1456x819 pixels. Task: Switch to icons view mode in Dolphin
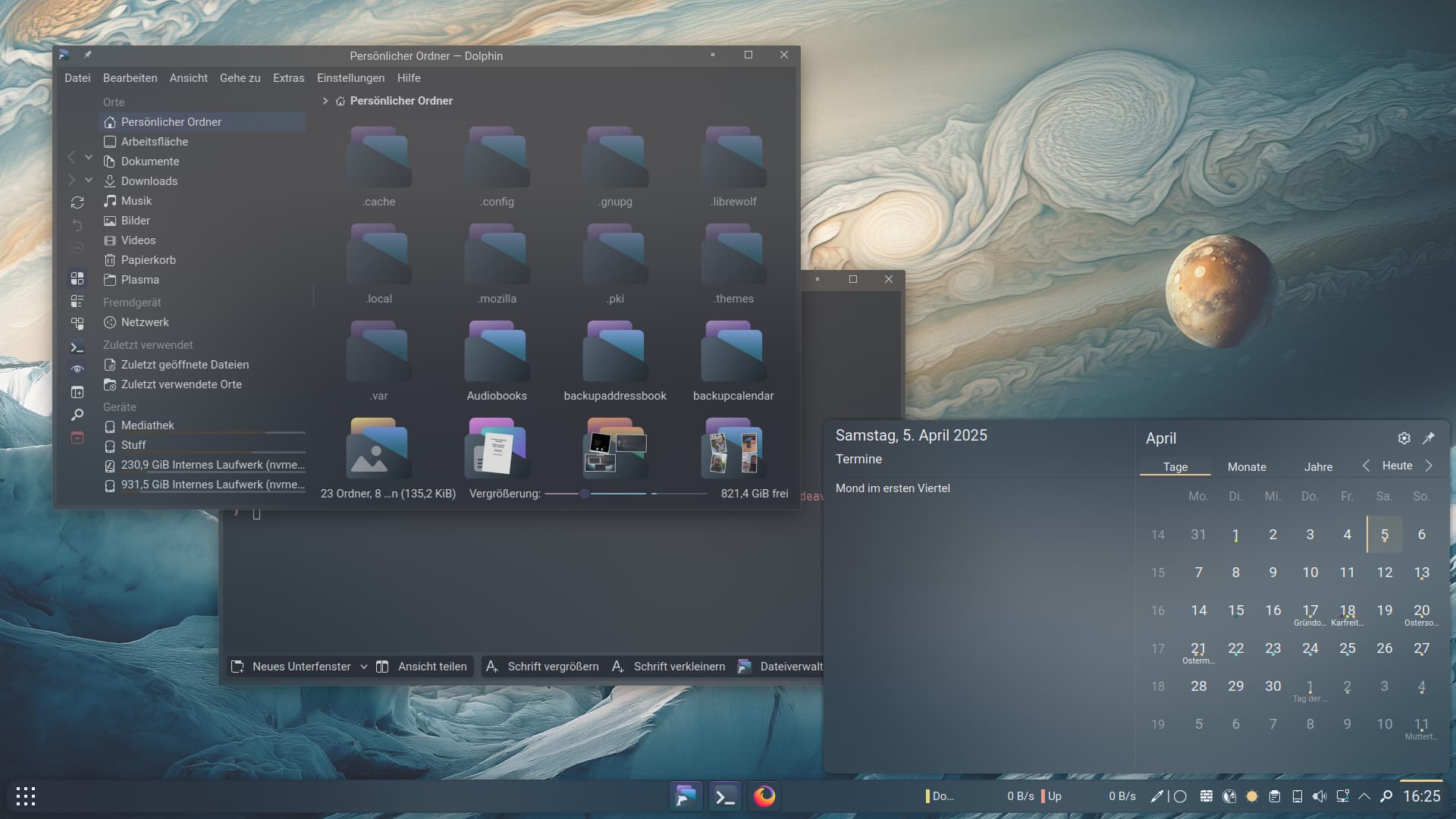(x=77, y=278)
